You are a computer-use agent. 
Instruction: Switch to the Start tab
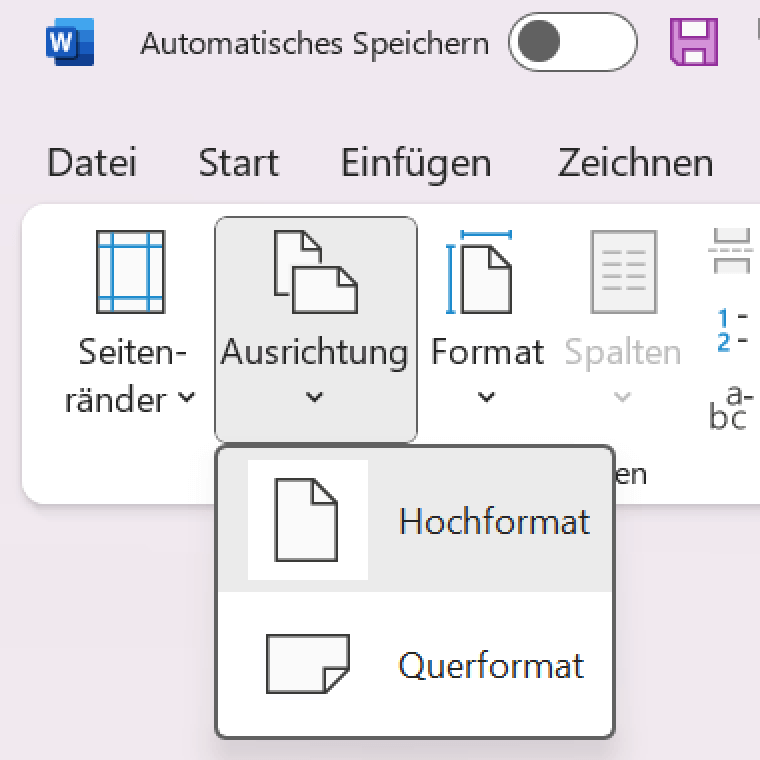(x=239, y=163)
